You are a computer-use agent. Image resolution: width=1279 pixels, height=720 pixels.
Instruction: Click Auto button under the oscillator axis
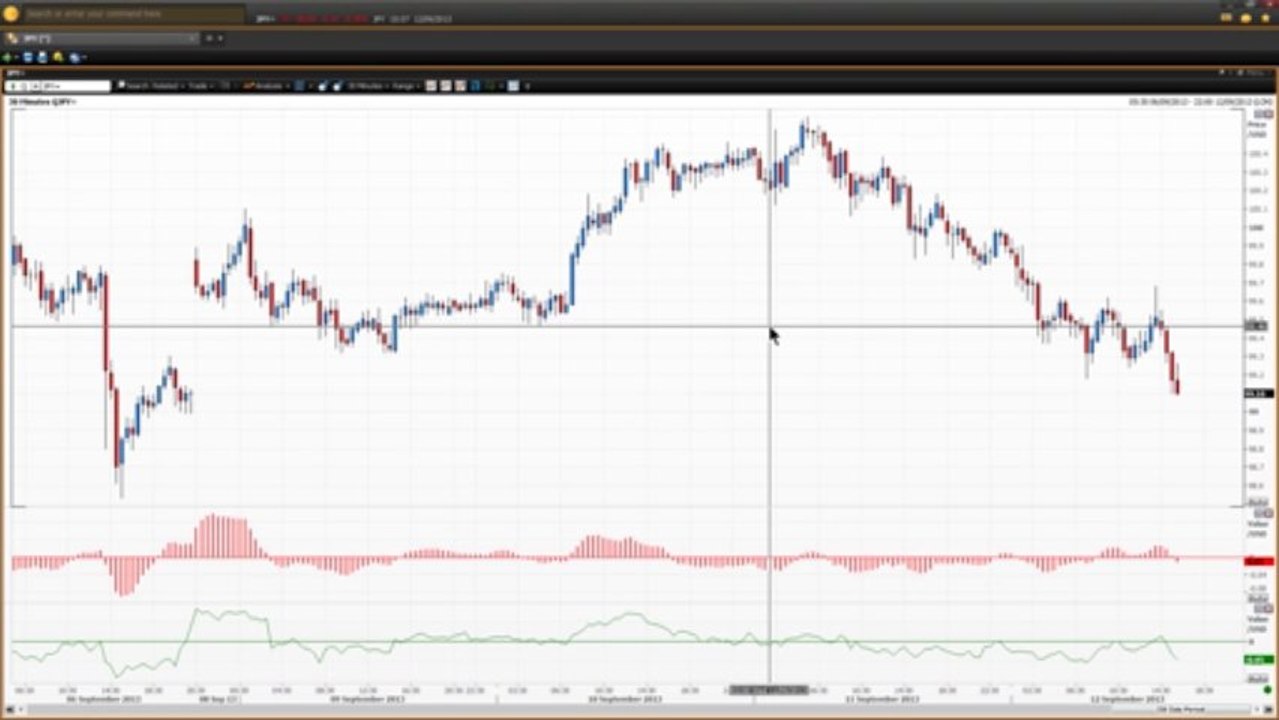1258,679
